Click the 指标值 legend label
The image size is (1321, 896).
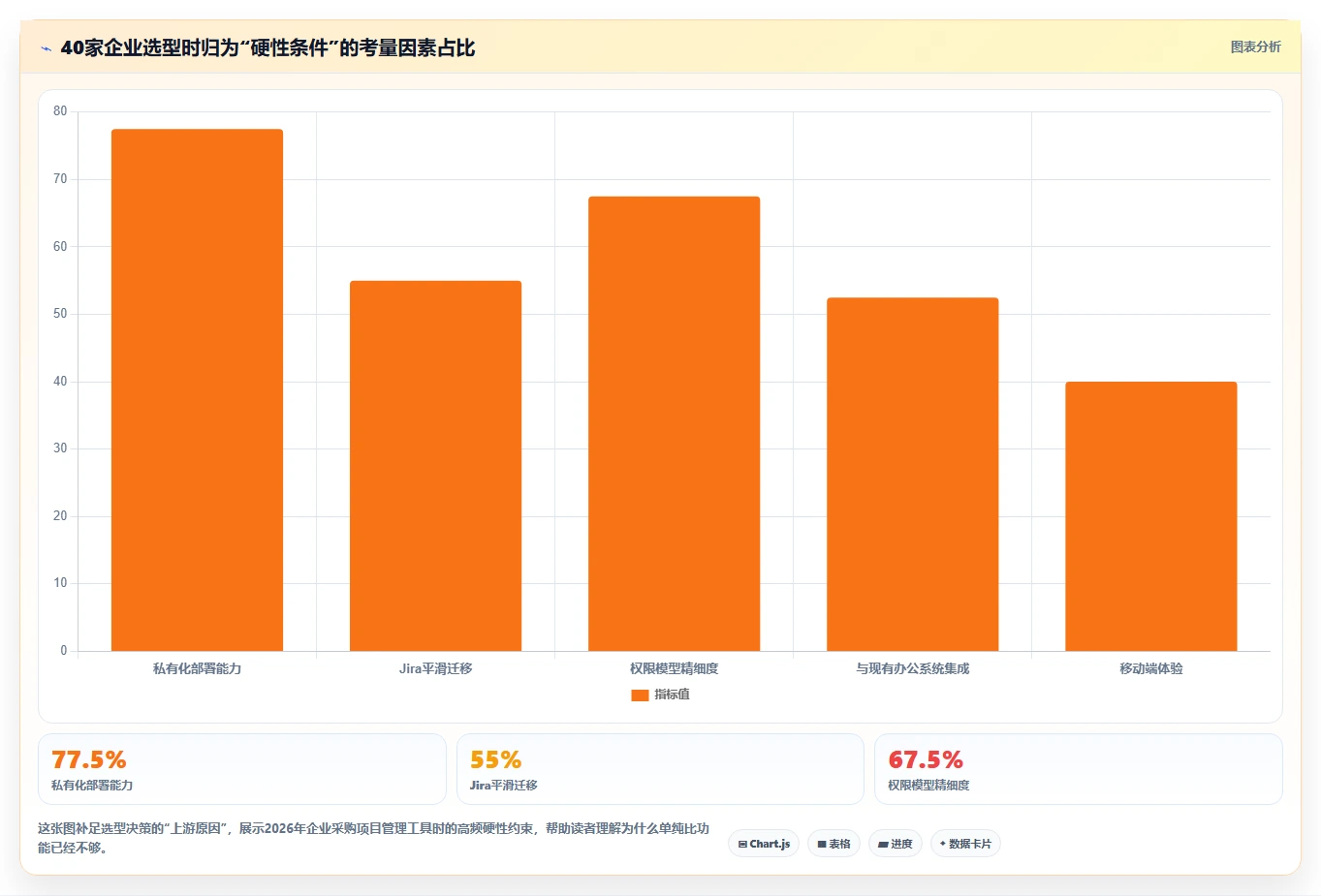(672, 695)
